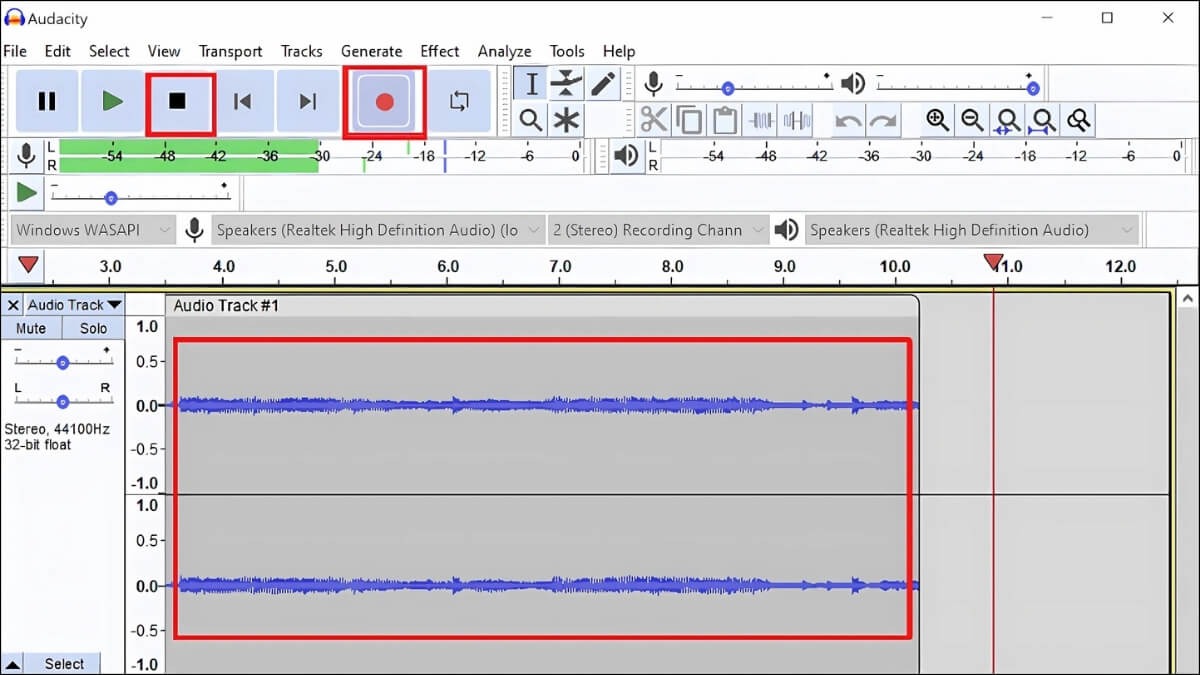Click Fit project to width icon
The height and width of the screenshot is (675, 1200).
1043,121
